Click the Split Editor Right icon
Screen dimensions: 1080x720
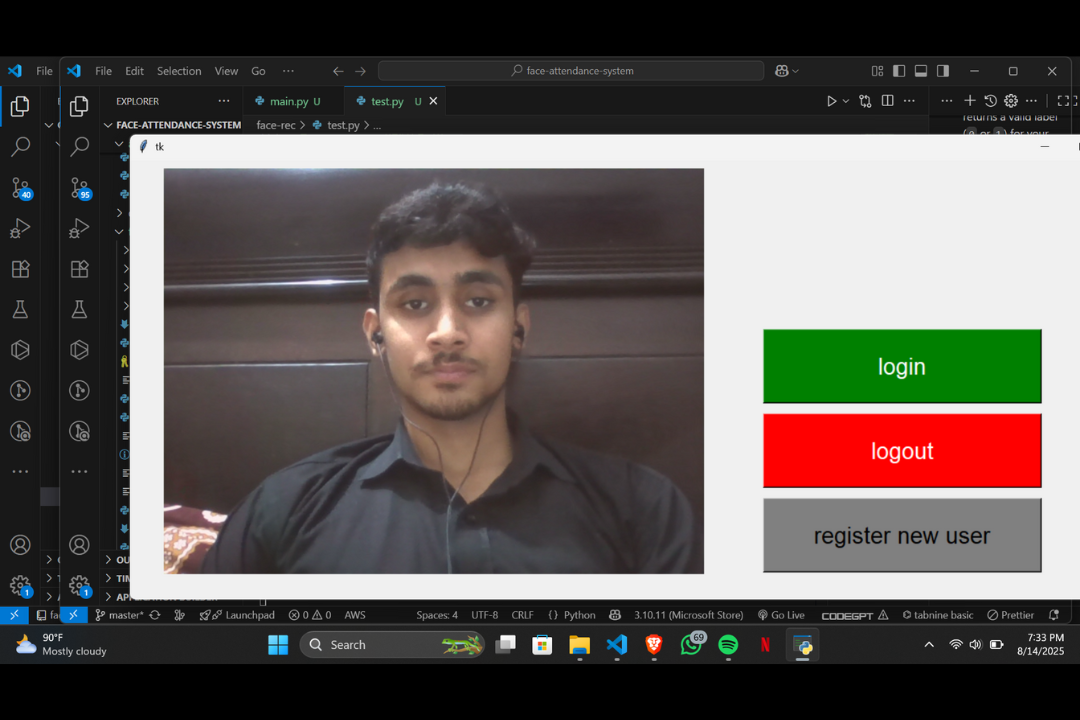[887, 101]
